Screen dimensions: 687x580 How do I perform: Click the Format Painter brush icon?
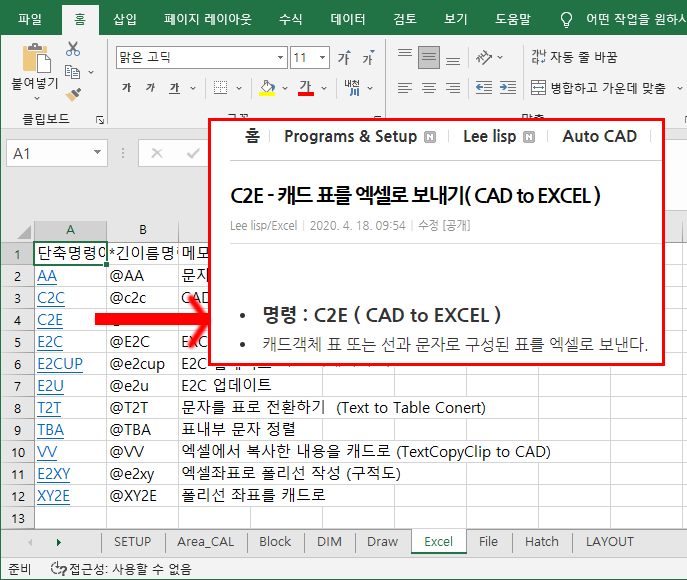click(x=73, y=95)
